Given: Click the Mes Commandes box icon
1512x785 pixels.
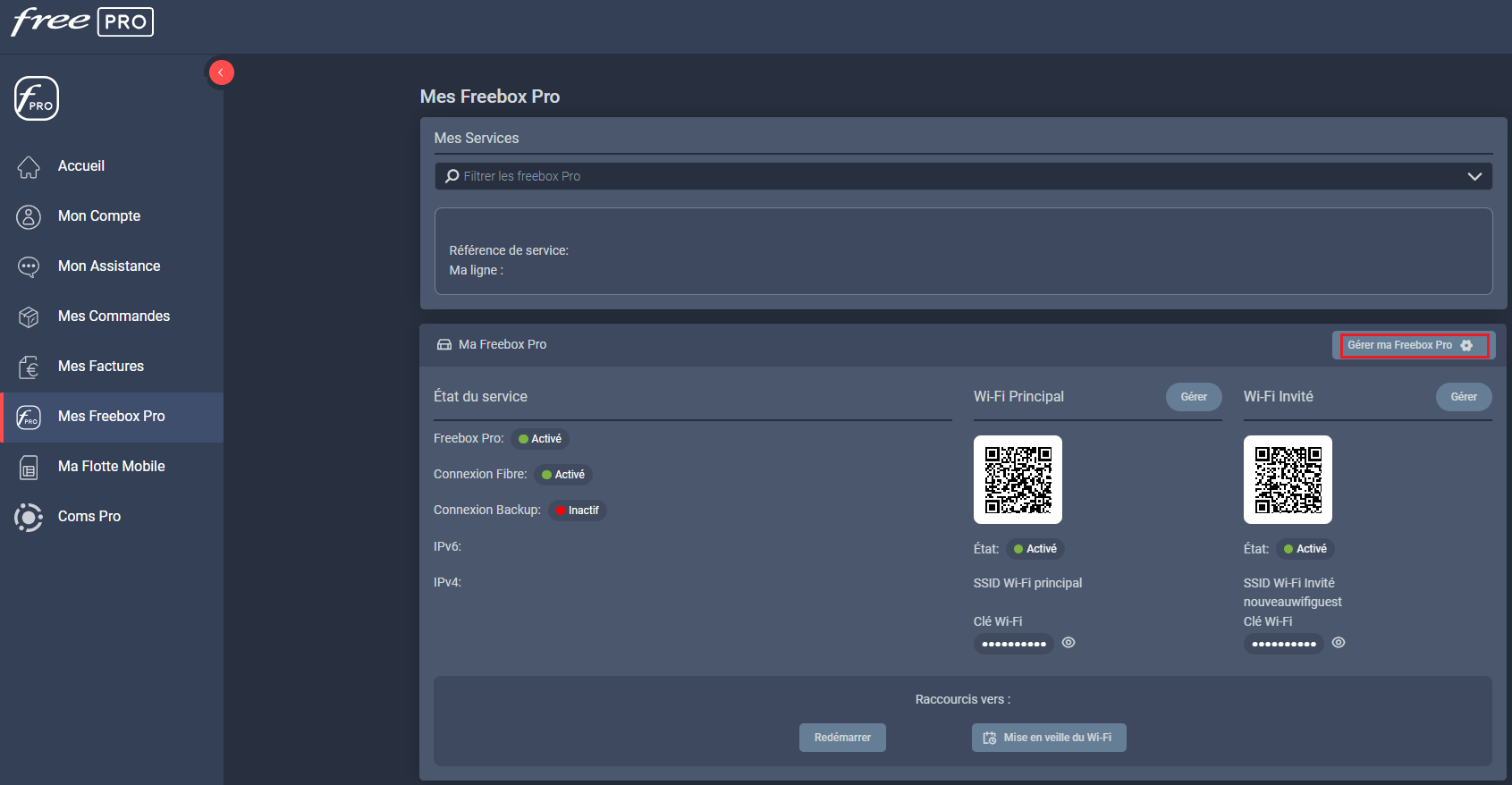Looking at the screenshot, I should pos(29,317).
